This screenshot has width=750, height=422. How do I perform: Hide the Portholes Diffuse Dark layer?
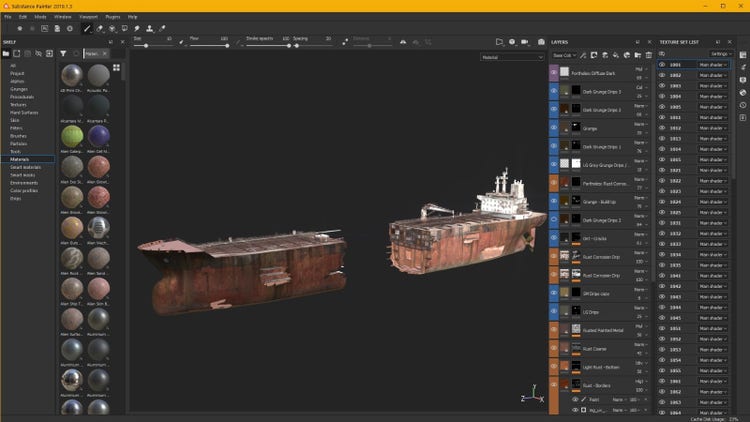pos(555,73)
